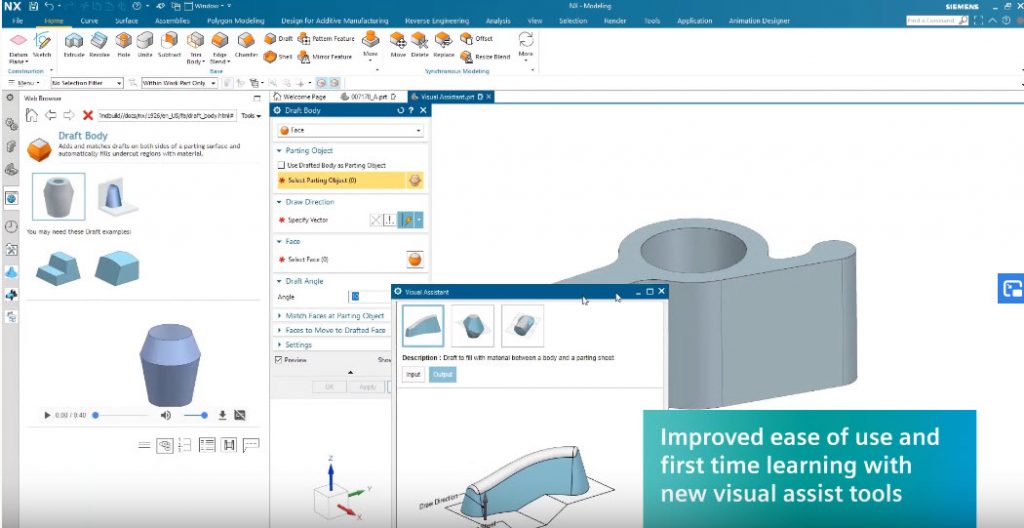Click the Mirror Feature icon
1024x528 pixels.
pos(304,57)
